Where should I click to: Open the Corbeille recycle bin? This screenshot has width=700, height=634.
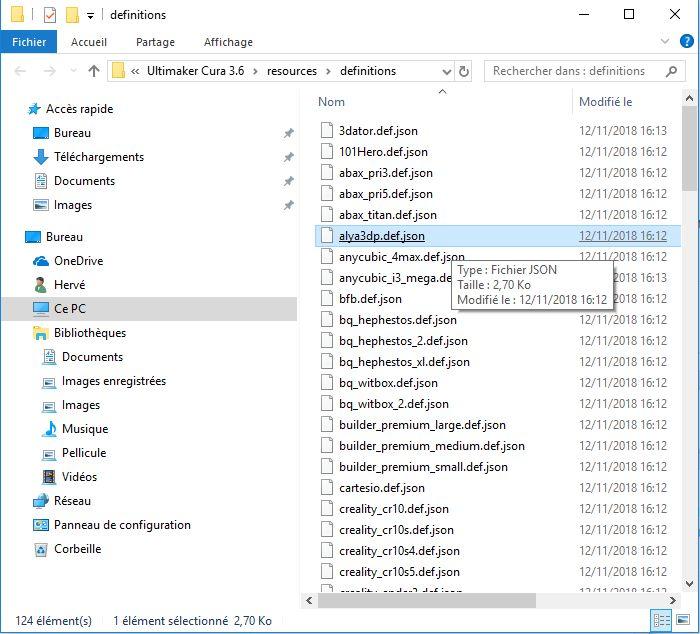point(77,549)
